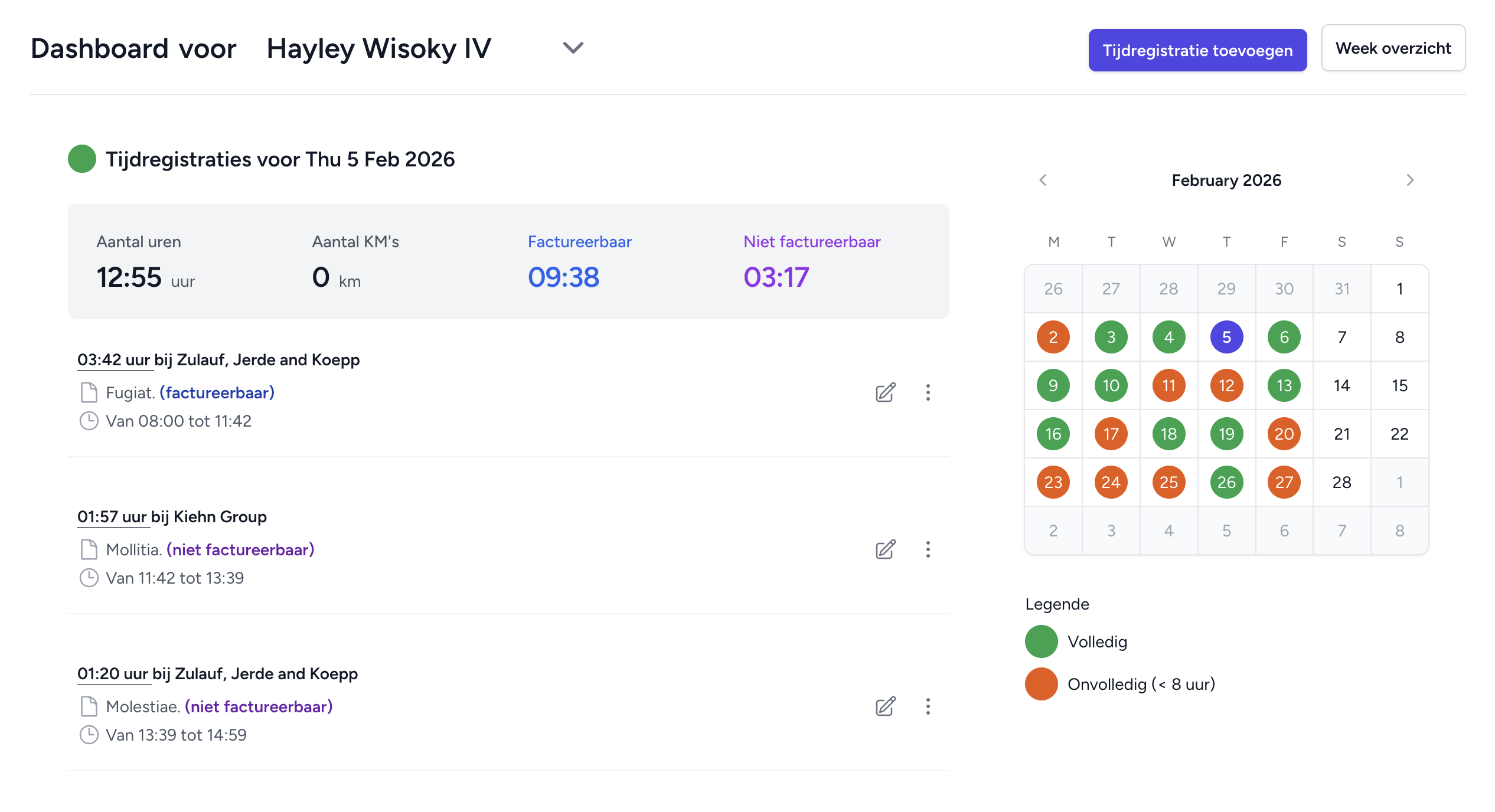This screenshot has width=1495, height=812.
Task: Click the February 2026 month title
Action: 1226,180
